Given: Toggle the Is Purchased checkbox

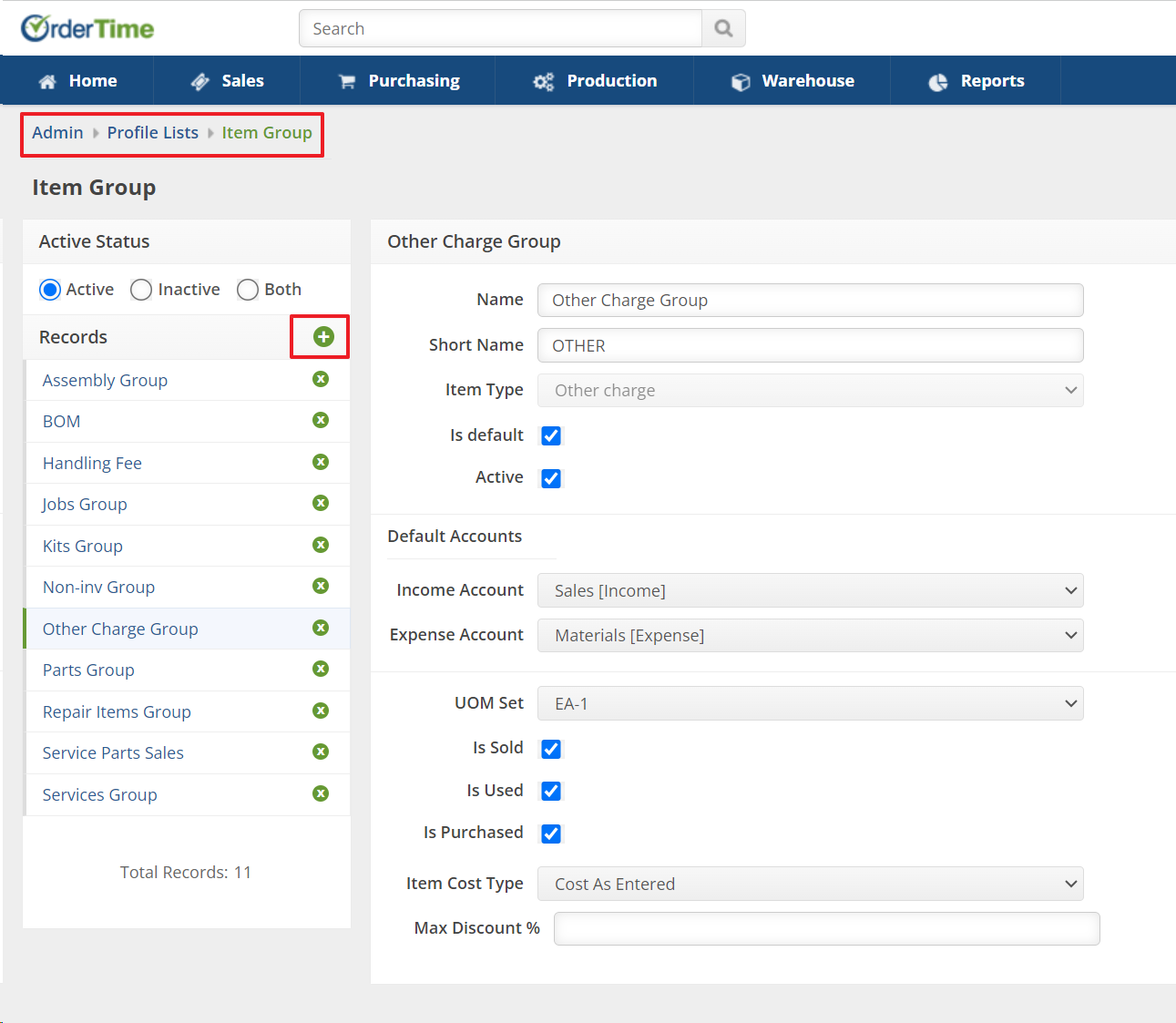Looking at the screenshot, I should (x=551, y=834).
